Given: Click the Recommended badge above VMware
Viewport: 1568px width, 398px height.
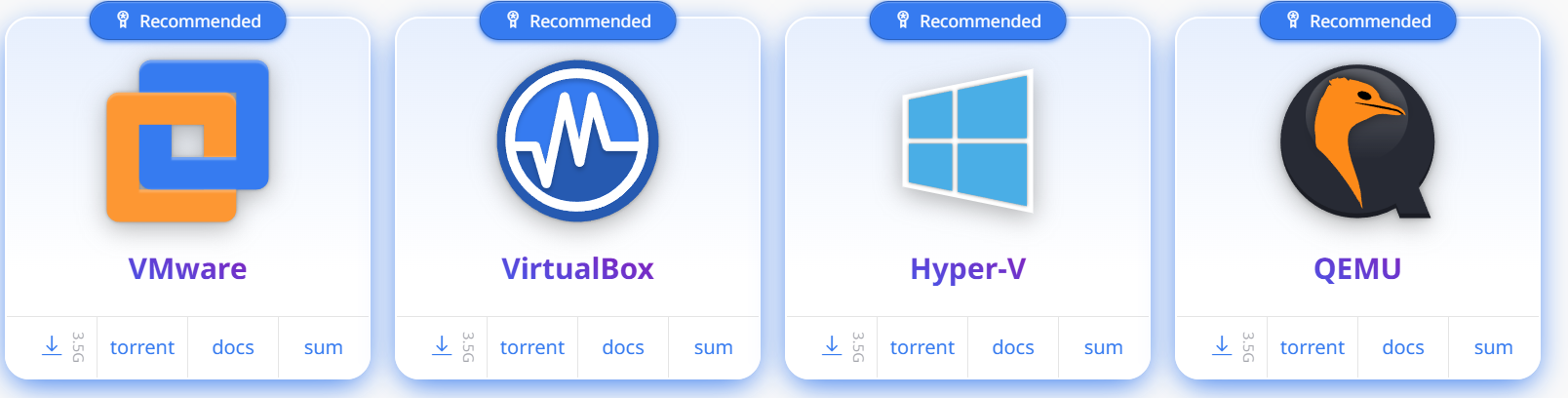Looking at the screenshot, I should pyautogui.click(x=187, y=20).
